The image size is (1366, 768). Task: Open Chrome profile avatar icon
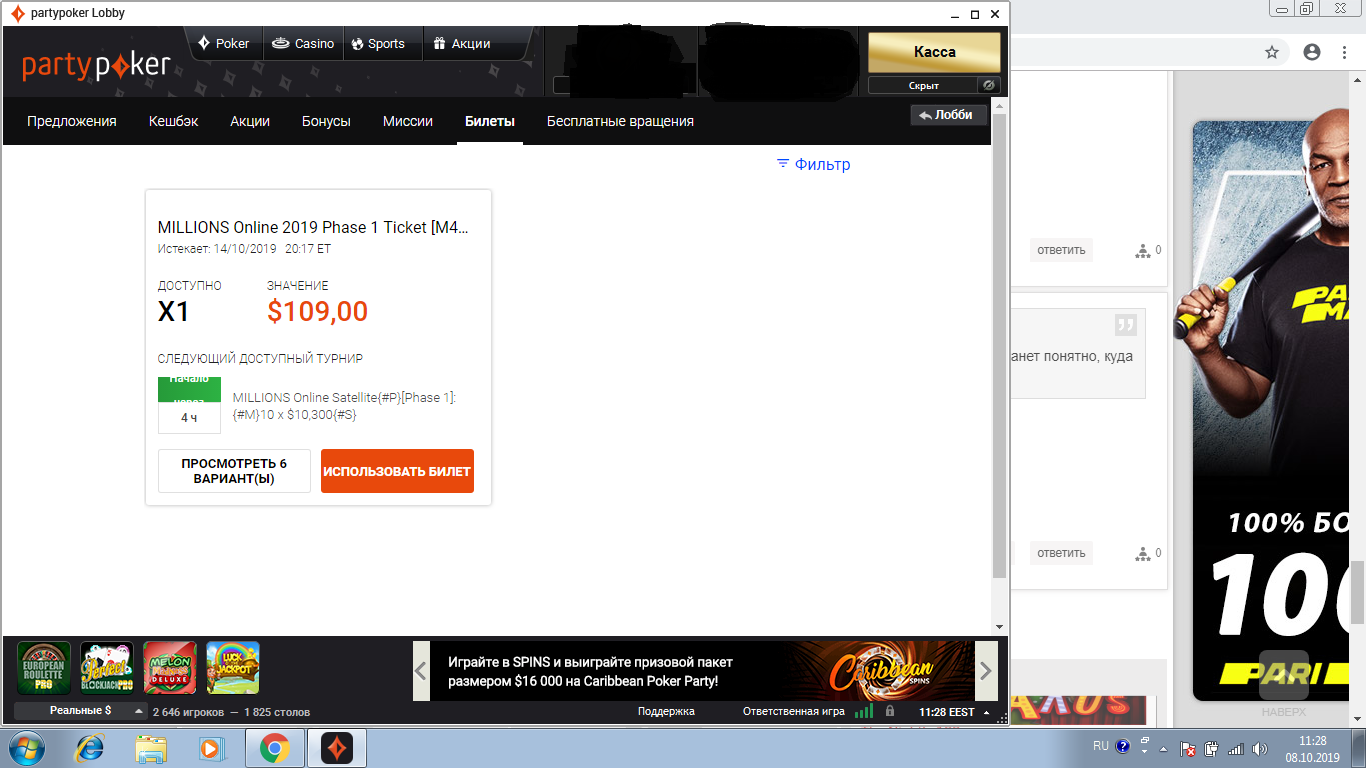point(1312,52)
